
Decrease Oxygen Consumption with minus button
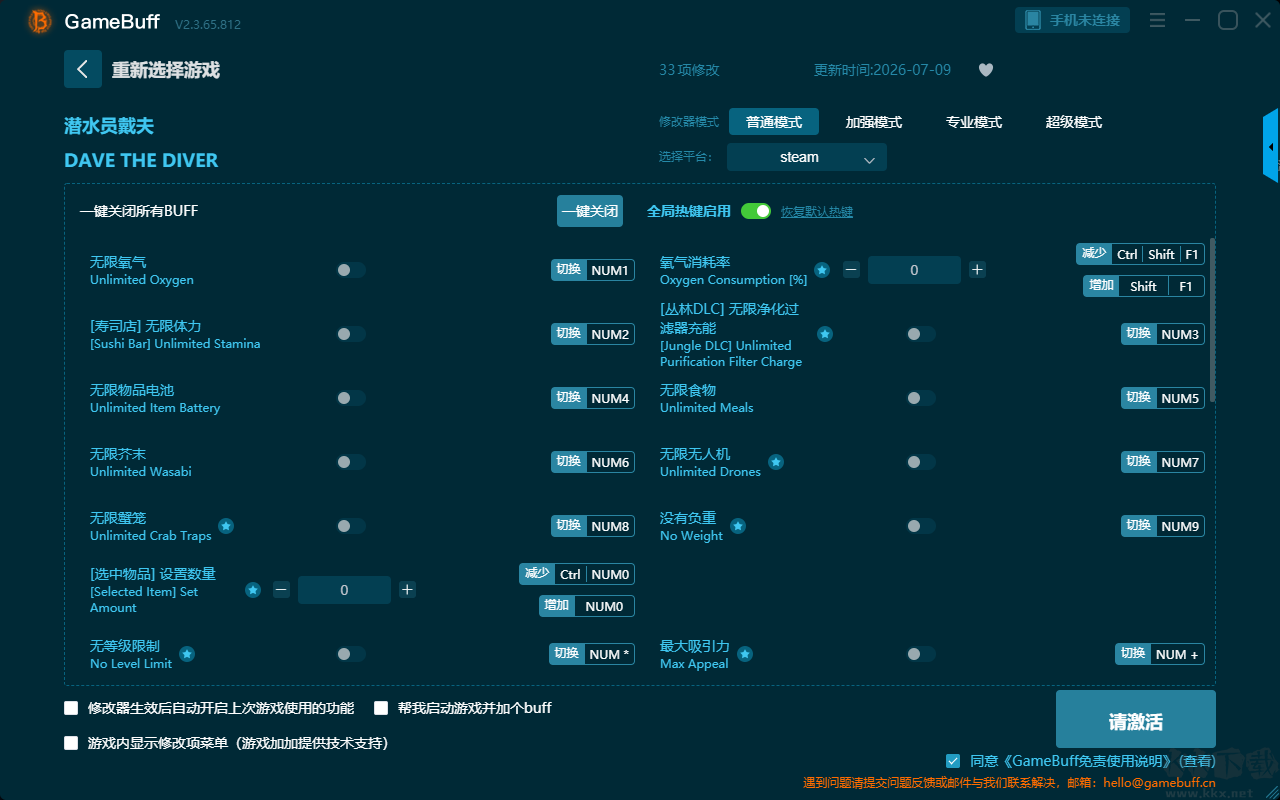[851, 270]
